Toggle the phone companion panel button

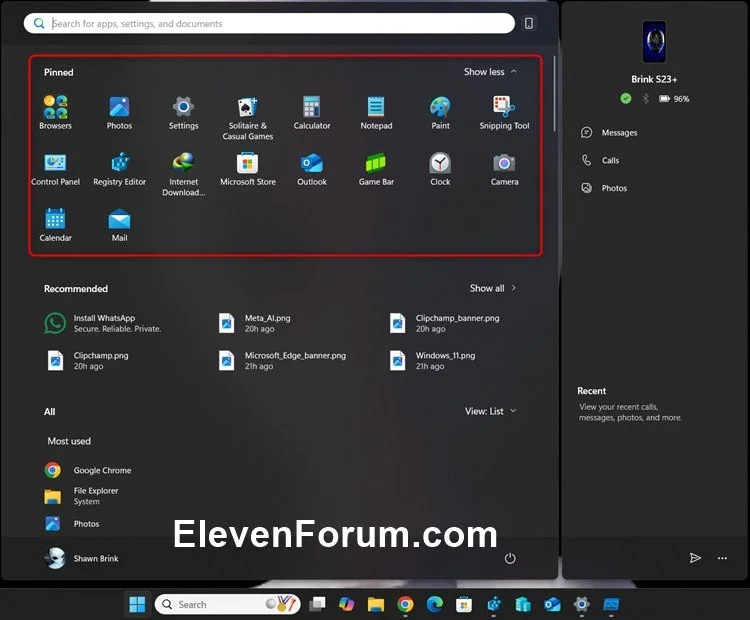tap(529, 23)
